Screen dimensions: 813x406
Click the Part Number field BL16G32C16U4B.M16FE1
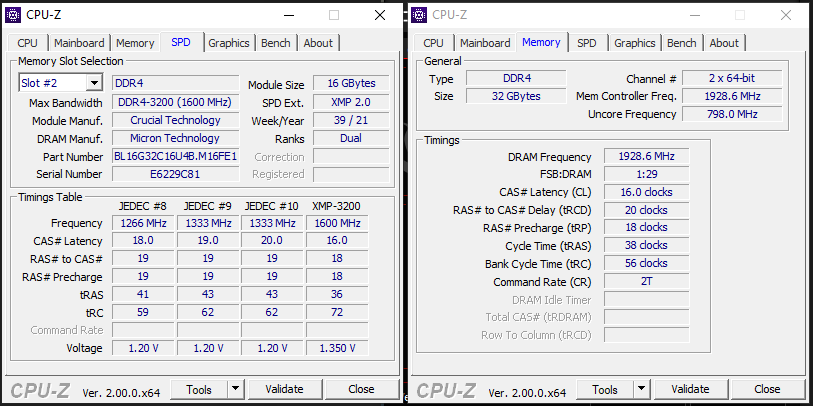point(176,156)
